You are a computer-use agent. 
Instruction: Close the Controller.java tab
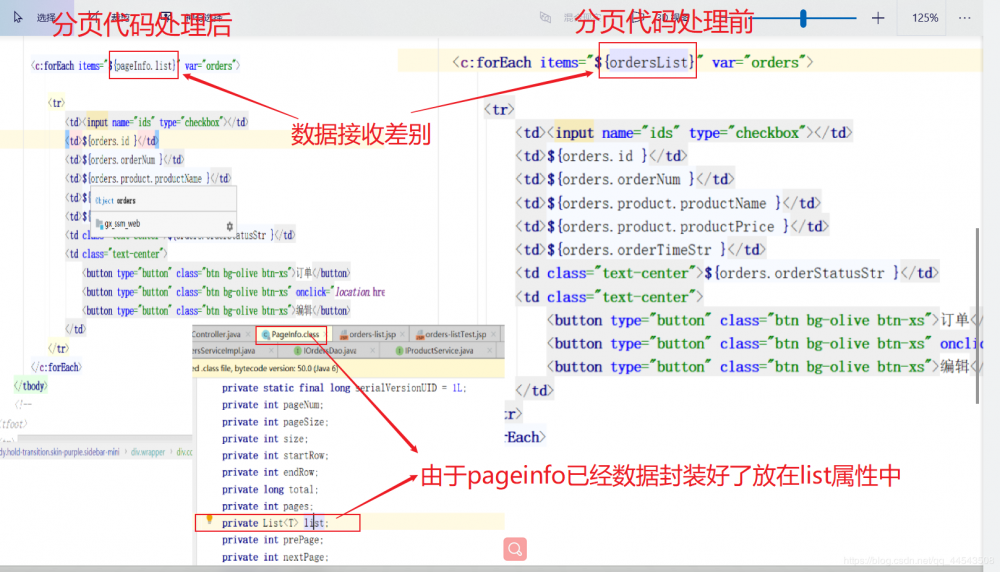click(x=247, y=334)
